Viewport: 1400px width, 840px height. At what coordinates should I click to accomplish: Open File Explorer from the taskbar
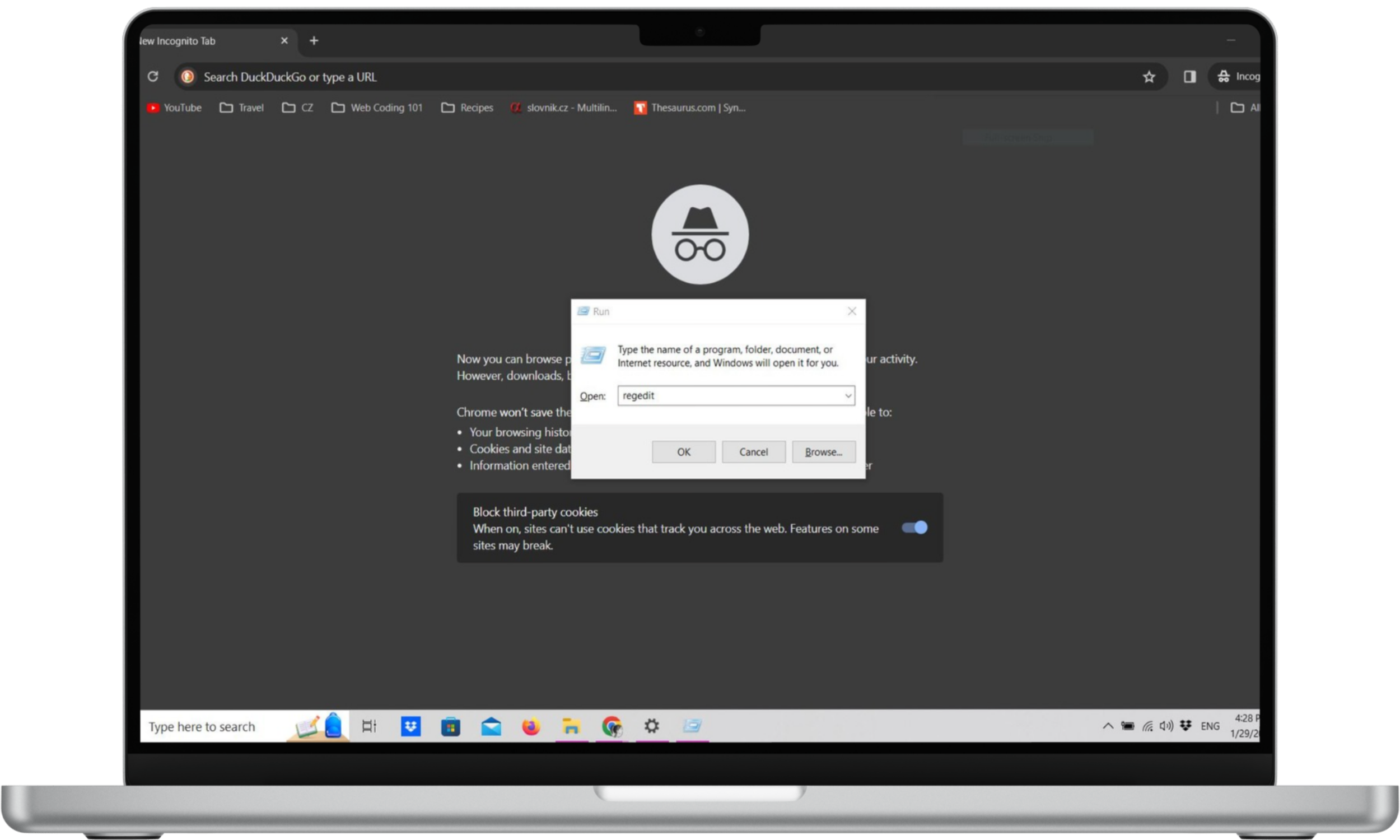click(571, 726)
